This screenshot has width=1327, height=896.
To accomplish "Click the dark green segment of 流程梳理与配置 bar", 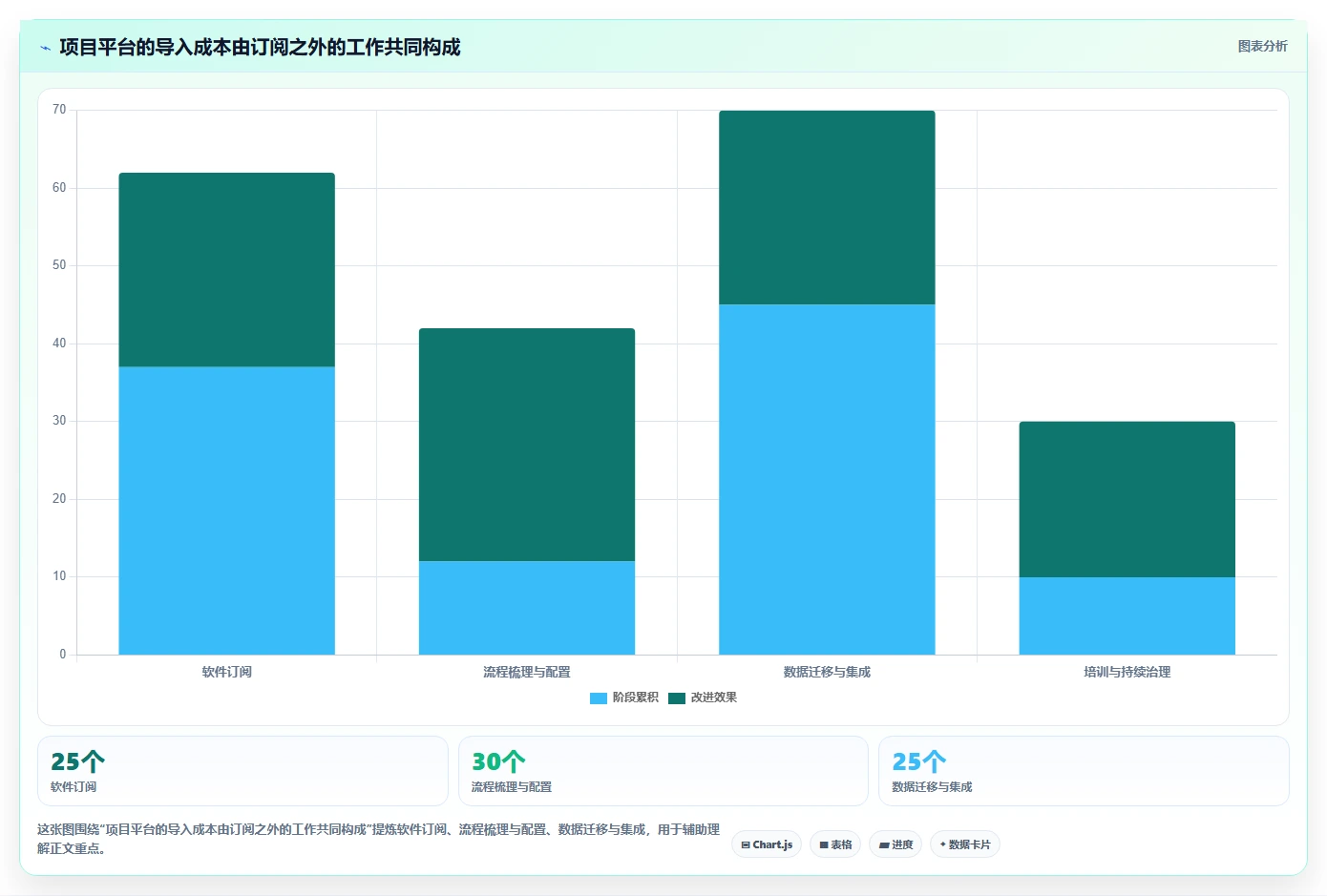I will (x=527, y=445).
